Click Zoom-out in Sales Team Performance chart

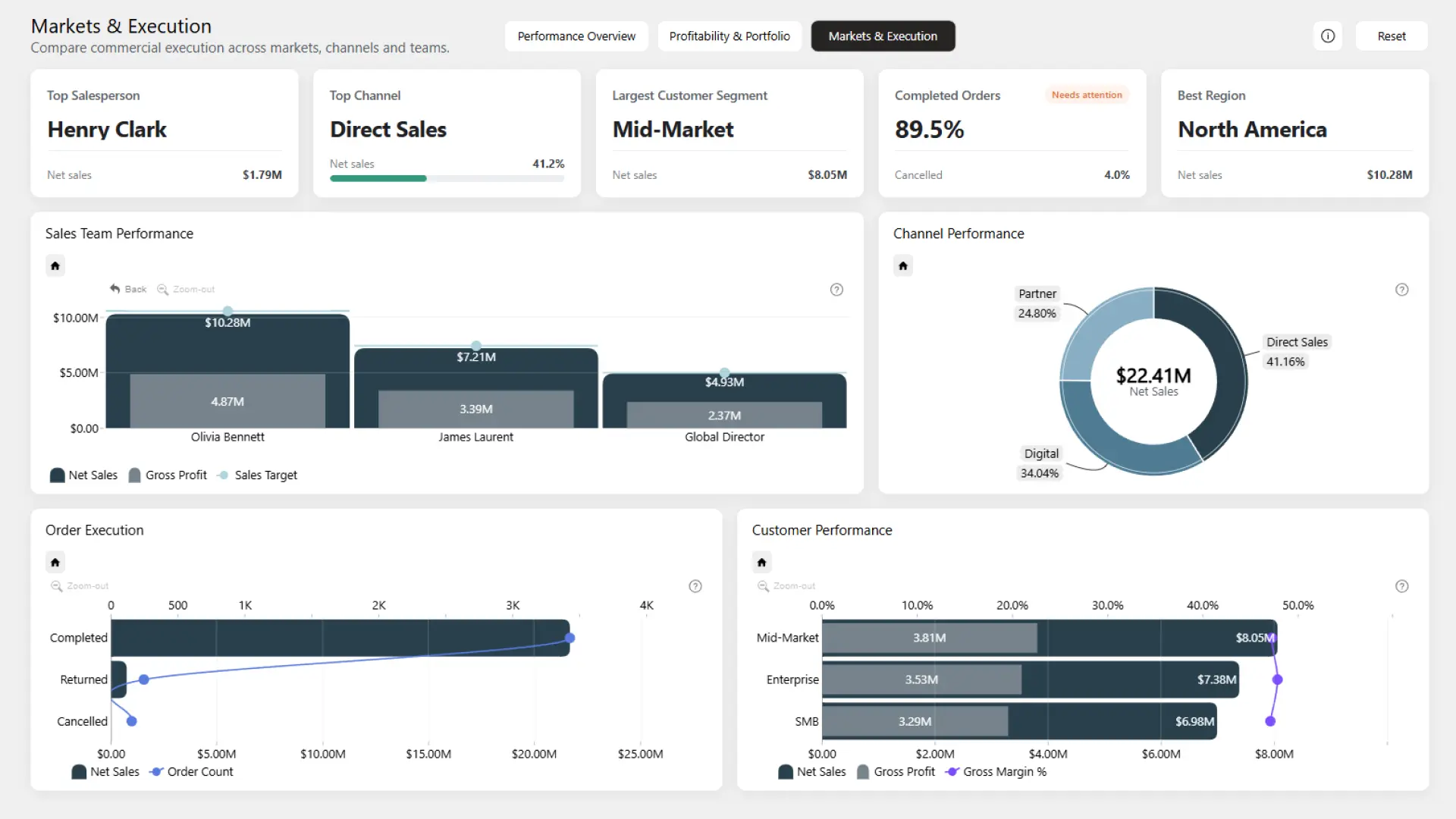[x=186, y=290]
